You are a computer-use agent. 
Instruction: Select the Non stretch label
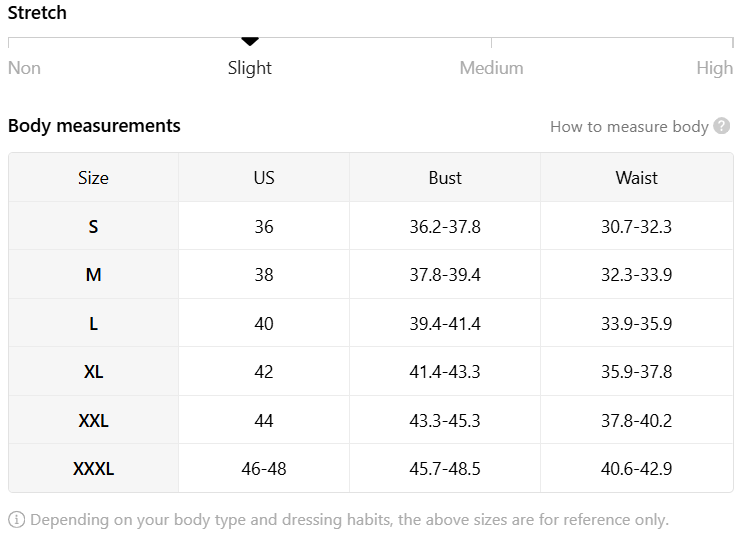click(x=24, y=68)
